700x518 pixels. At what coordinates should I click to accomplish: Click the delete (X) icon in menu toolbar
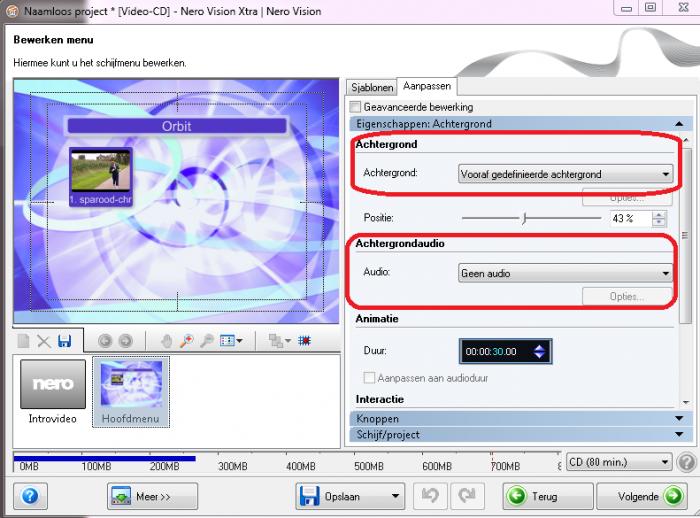pos(44,341)
